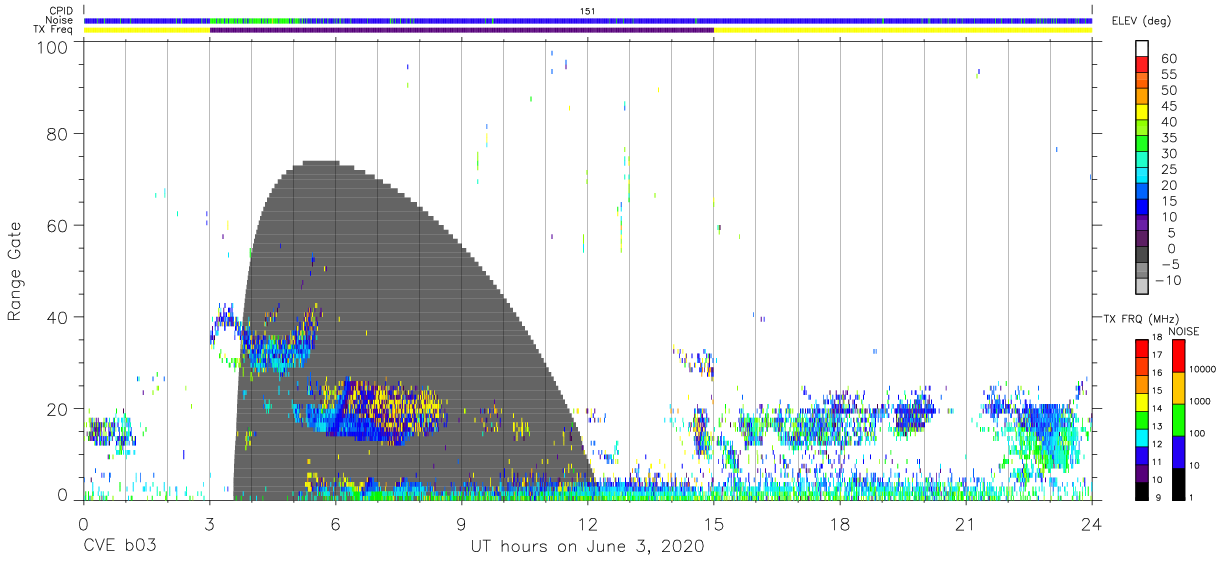Screen dimensions: 1228x567
Task: Click the 'UT hours on June 3, 2020' label
Action: click(x=588, y=547)
